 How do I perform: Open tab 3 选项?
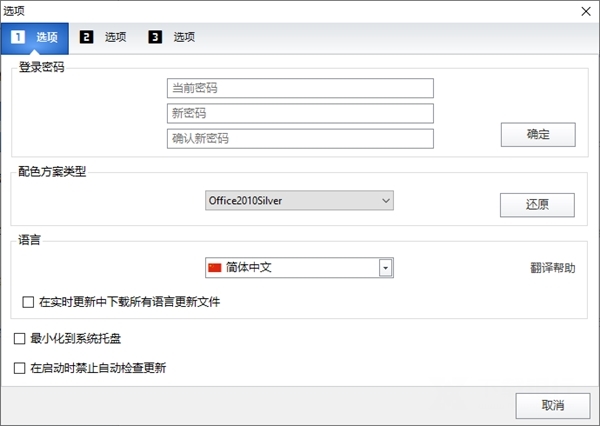click(x=171, y=37)
